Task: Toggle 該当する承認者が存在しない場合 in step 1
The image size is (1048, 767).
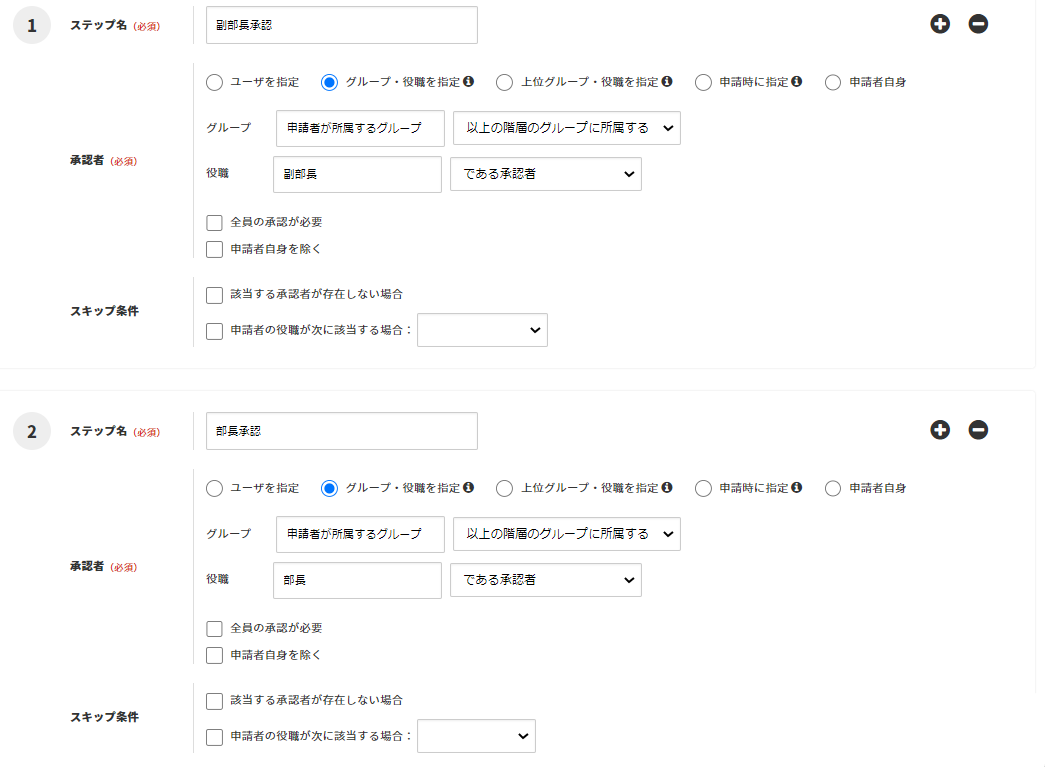Action: [214, 295]
